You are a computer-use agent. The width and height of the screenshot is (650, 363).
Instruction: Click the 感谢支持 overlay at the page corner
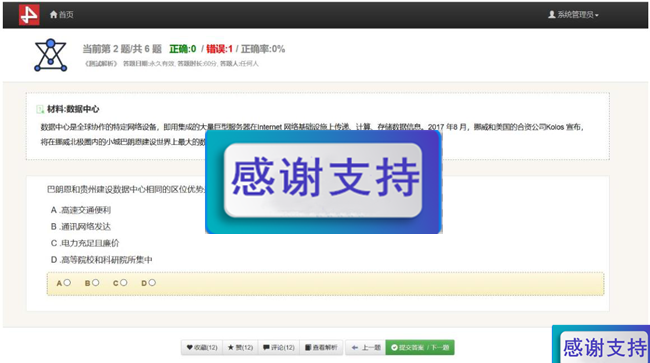click(x=601, y=344)
